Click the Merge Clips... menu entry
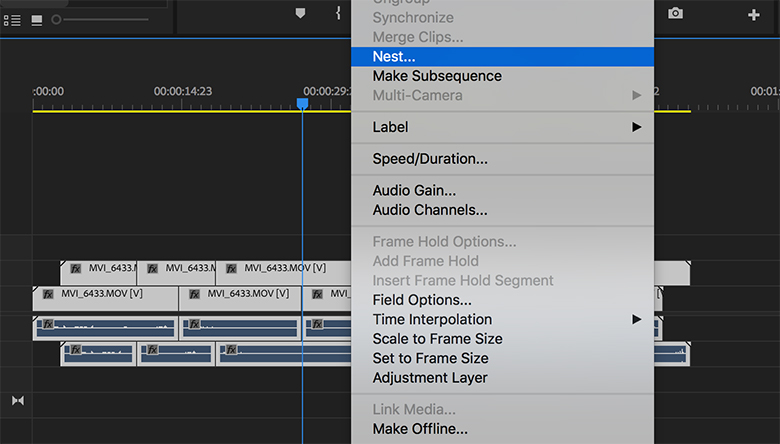Image resolution: width=780 pixels, height=444 pixels. (502, 37)
